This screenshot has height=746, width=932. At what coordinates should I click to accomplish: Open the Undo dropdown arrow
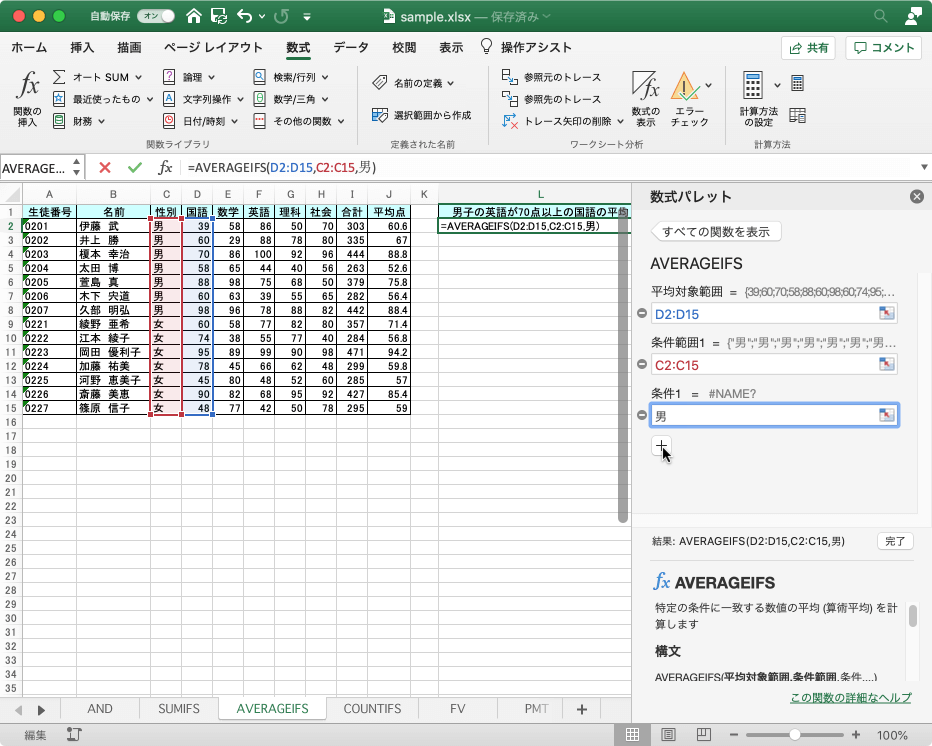tap(262, 17)
